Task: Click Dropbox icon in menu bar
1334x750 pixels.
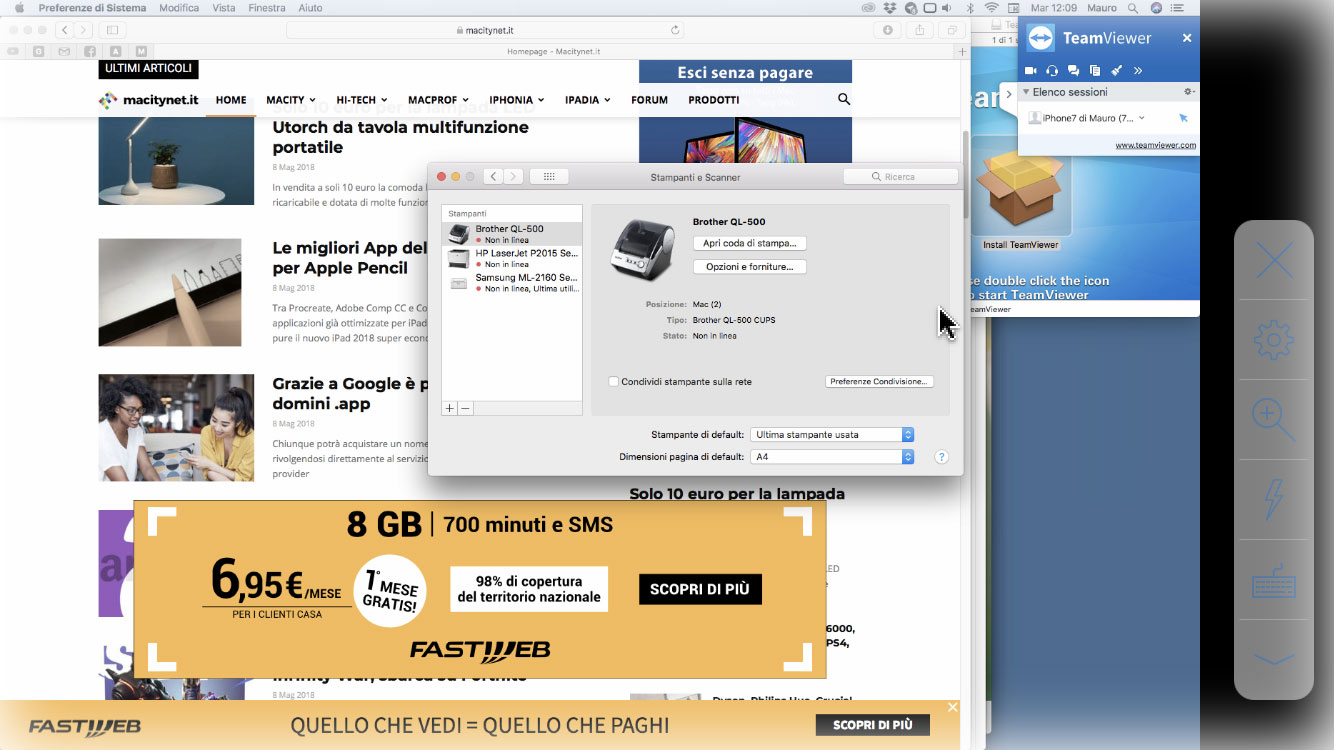Action: coord(889,8)
